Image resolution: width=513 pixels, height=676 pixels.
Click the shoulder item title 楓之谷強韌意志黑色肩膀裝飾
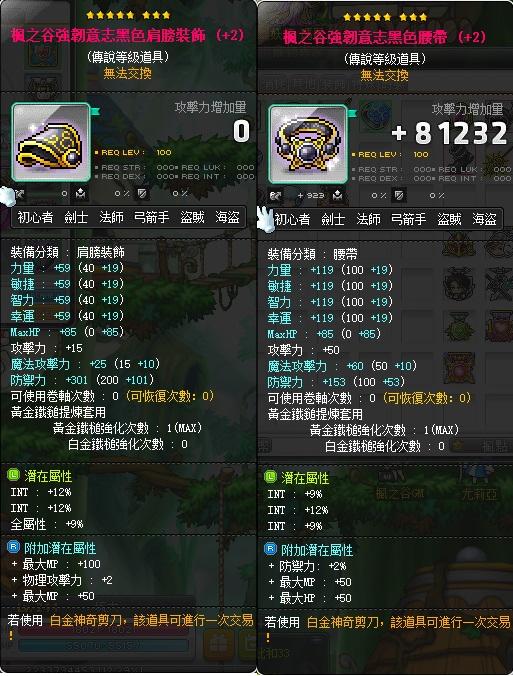click(109, 35)
